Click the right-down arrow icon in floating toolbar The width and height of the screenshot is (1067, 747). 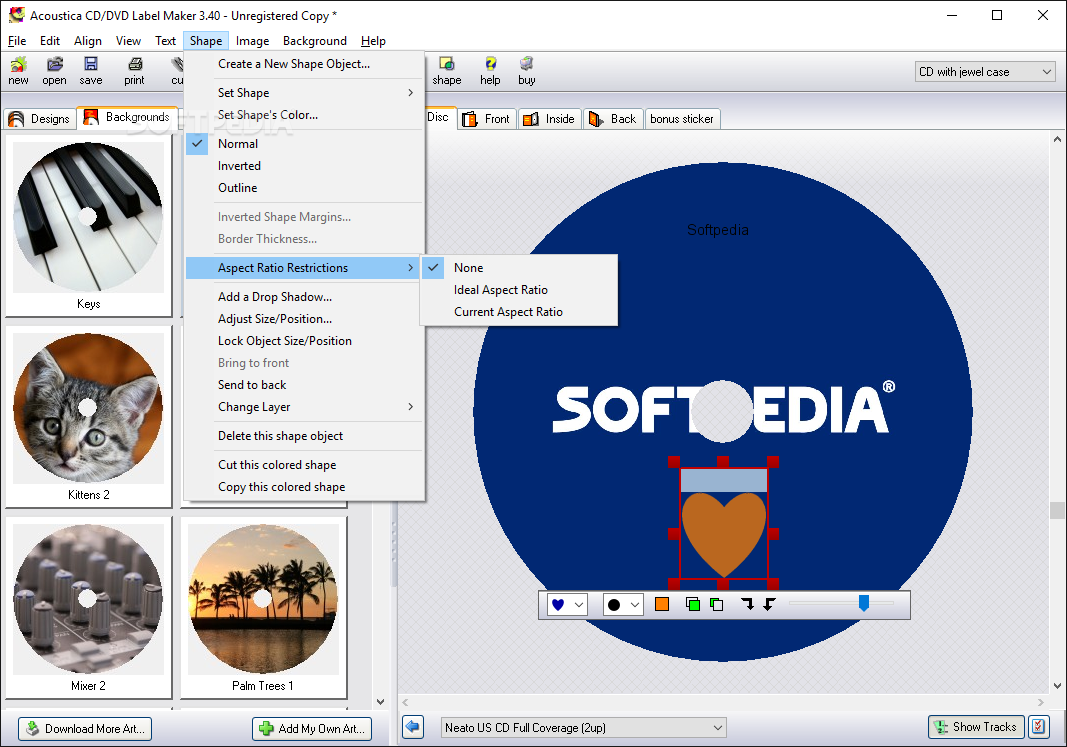(747, 604)
